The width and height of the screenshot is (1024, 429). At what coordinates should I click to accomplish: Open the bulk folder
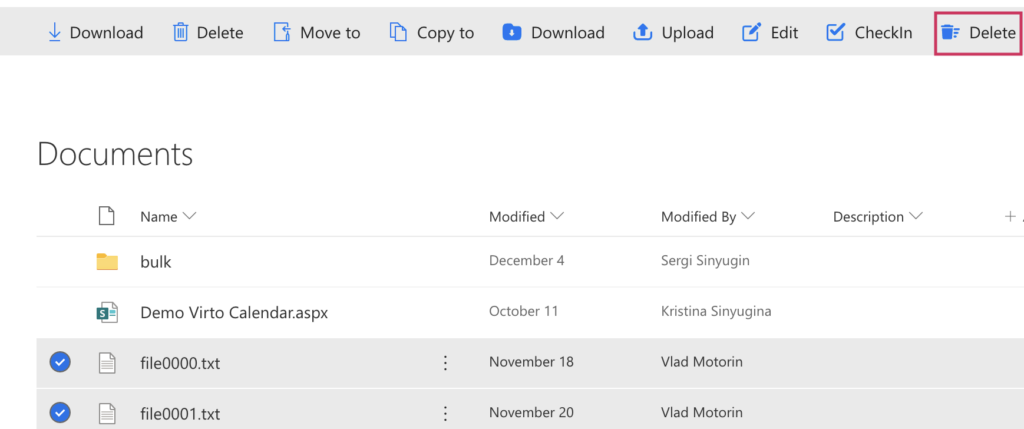155,262
